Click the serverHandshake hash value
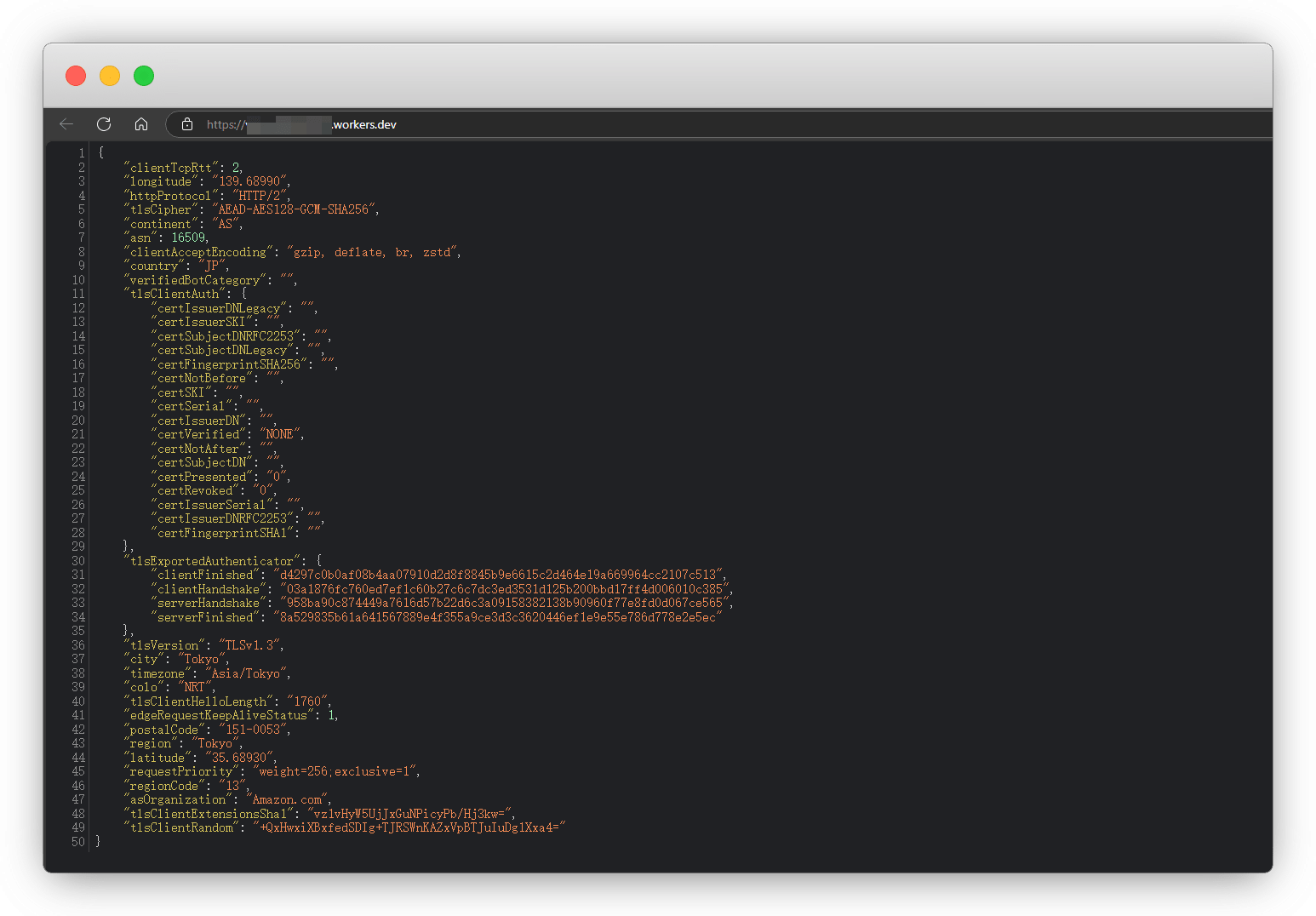Screen dimensions: 1316x916 [504, 604]
